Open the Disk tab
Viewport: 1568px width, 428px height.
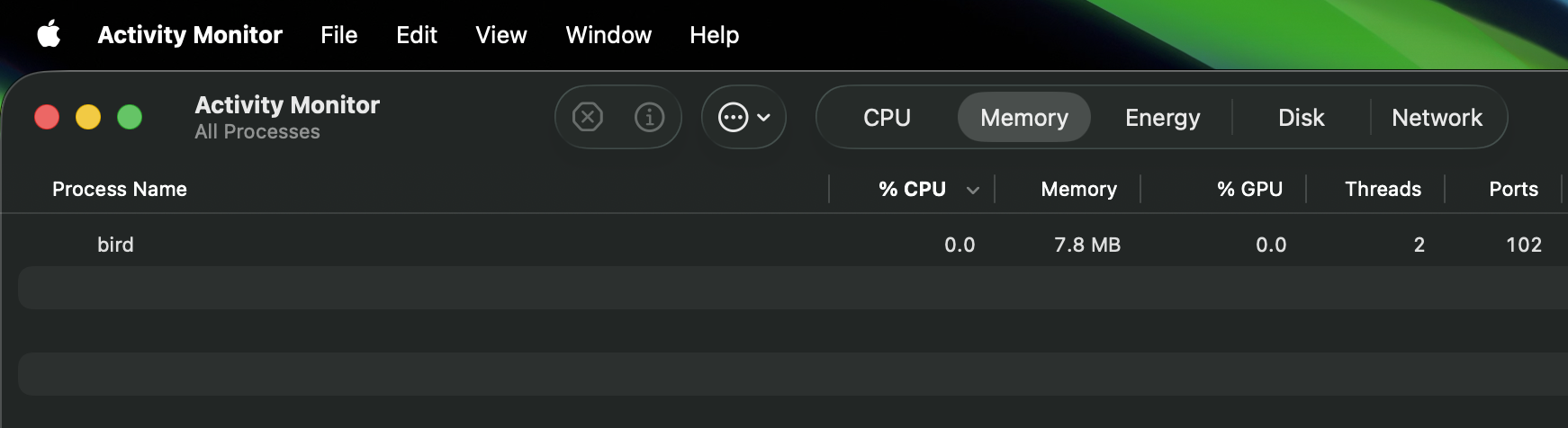pyautogui.click(x=1301, y=118)
